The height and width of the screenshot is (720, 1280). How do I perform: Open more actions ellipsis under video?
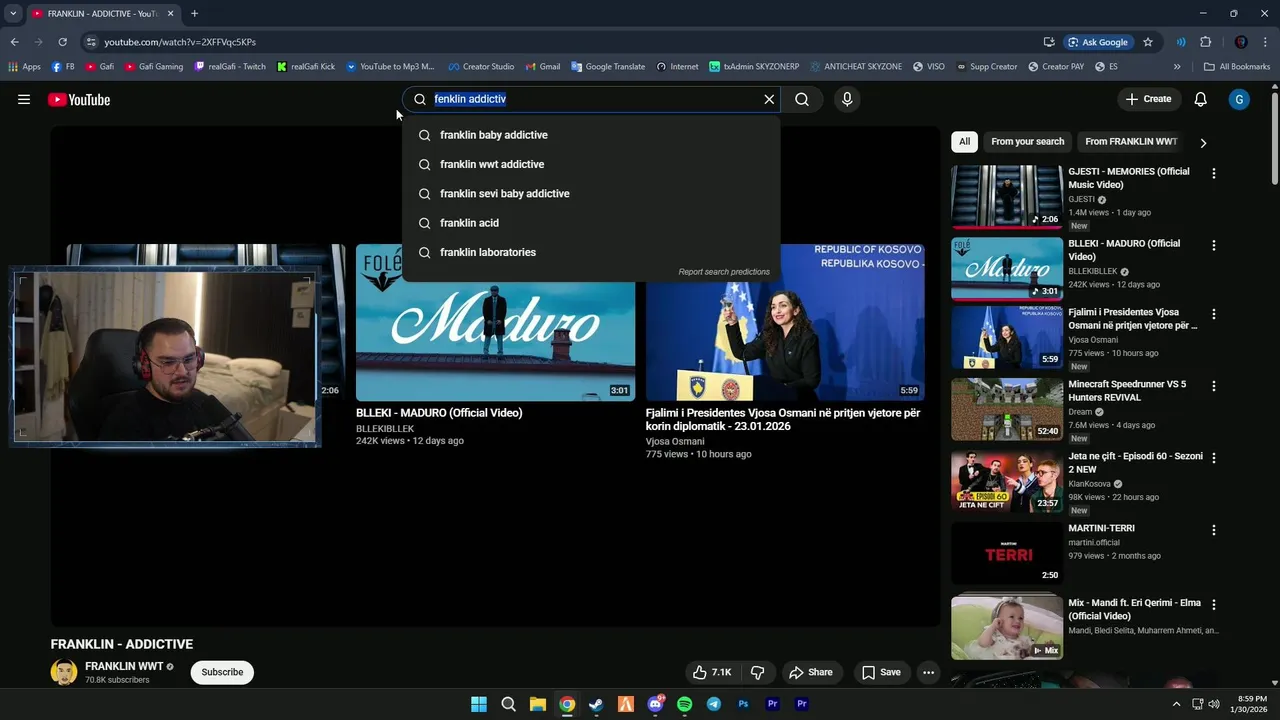click(x=928, y=672)
